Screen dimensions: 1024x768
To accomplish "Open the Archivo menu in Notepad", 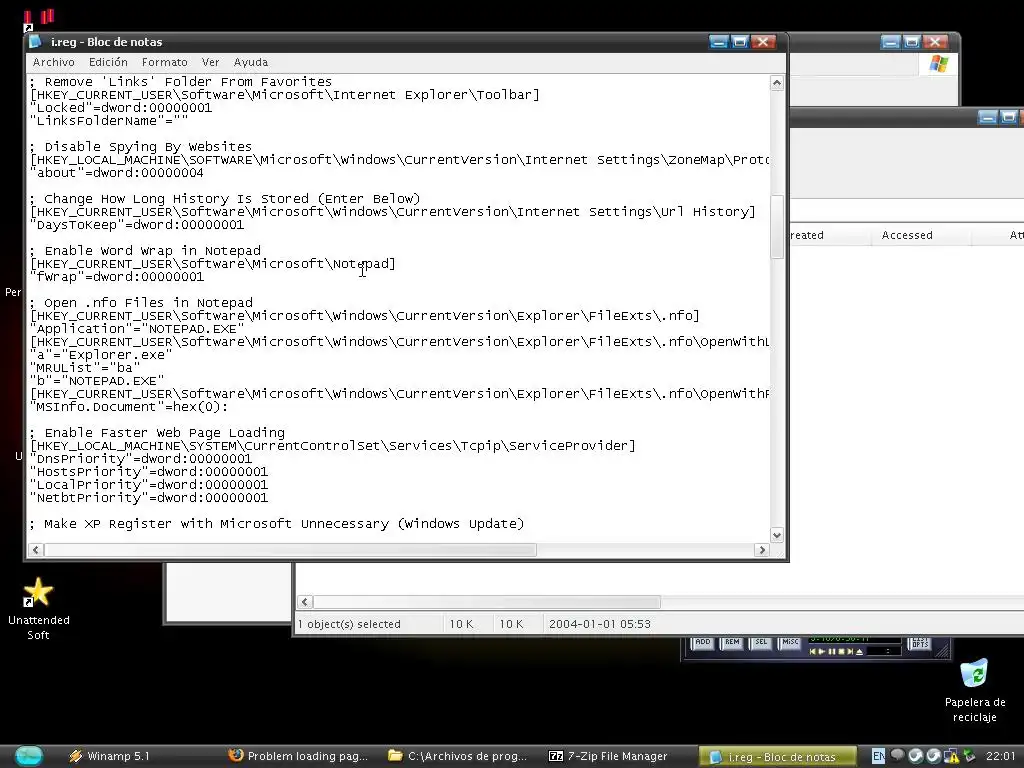I will pos(54,62).
